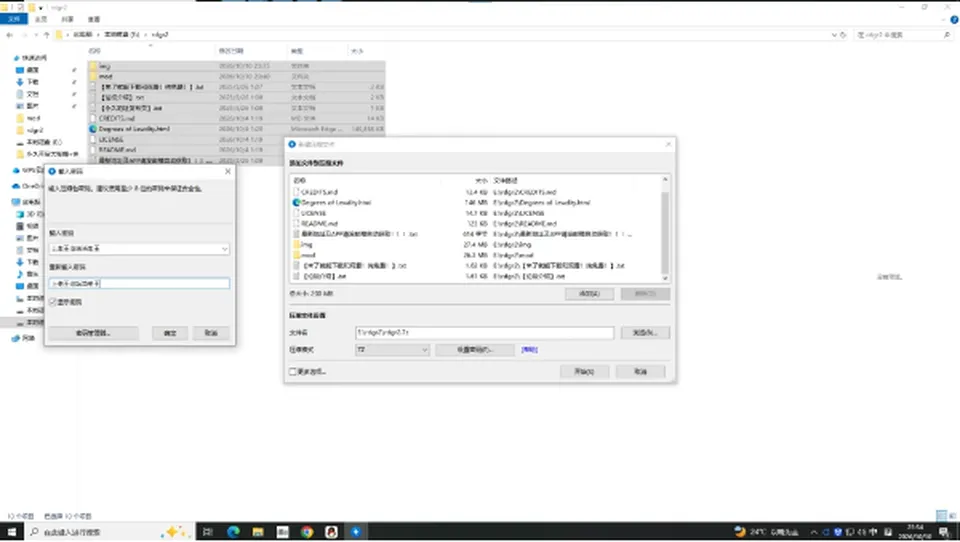Viewport: 960px width, 542px height.
Task: Open quick access toolbar dropdown in title bar
Action: pos(40,7)
